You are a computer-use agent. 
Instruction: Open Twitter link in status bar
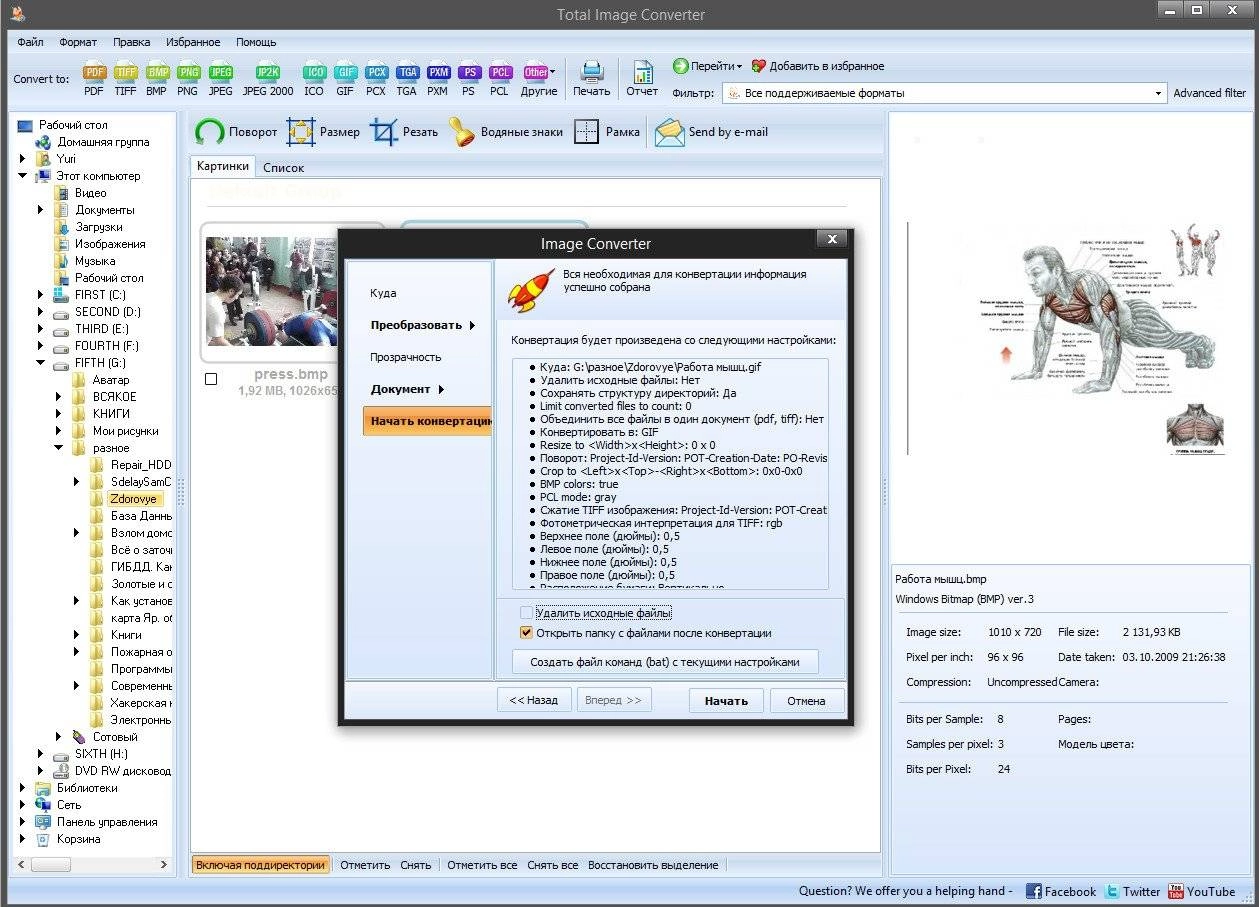tap(1132, 891)
